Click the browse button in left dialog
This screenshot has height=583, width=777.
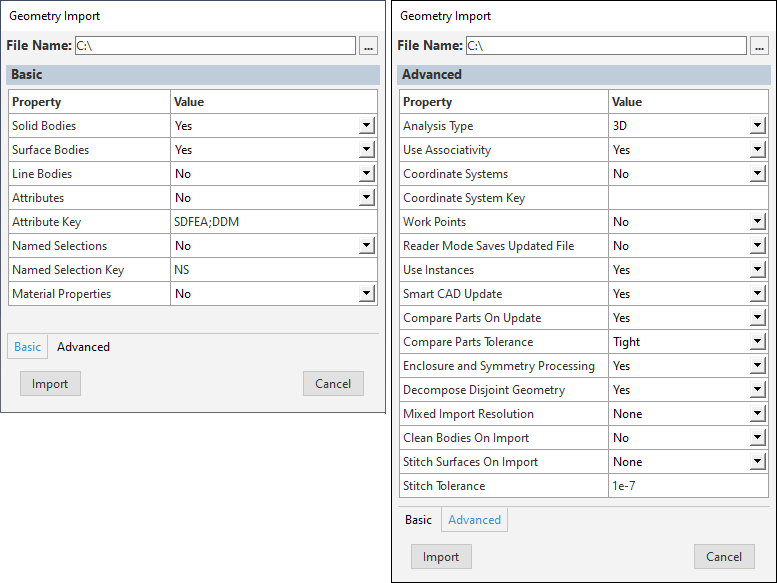click(x=368, y=46)
